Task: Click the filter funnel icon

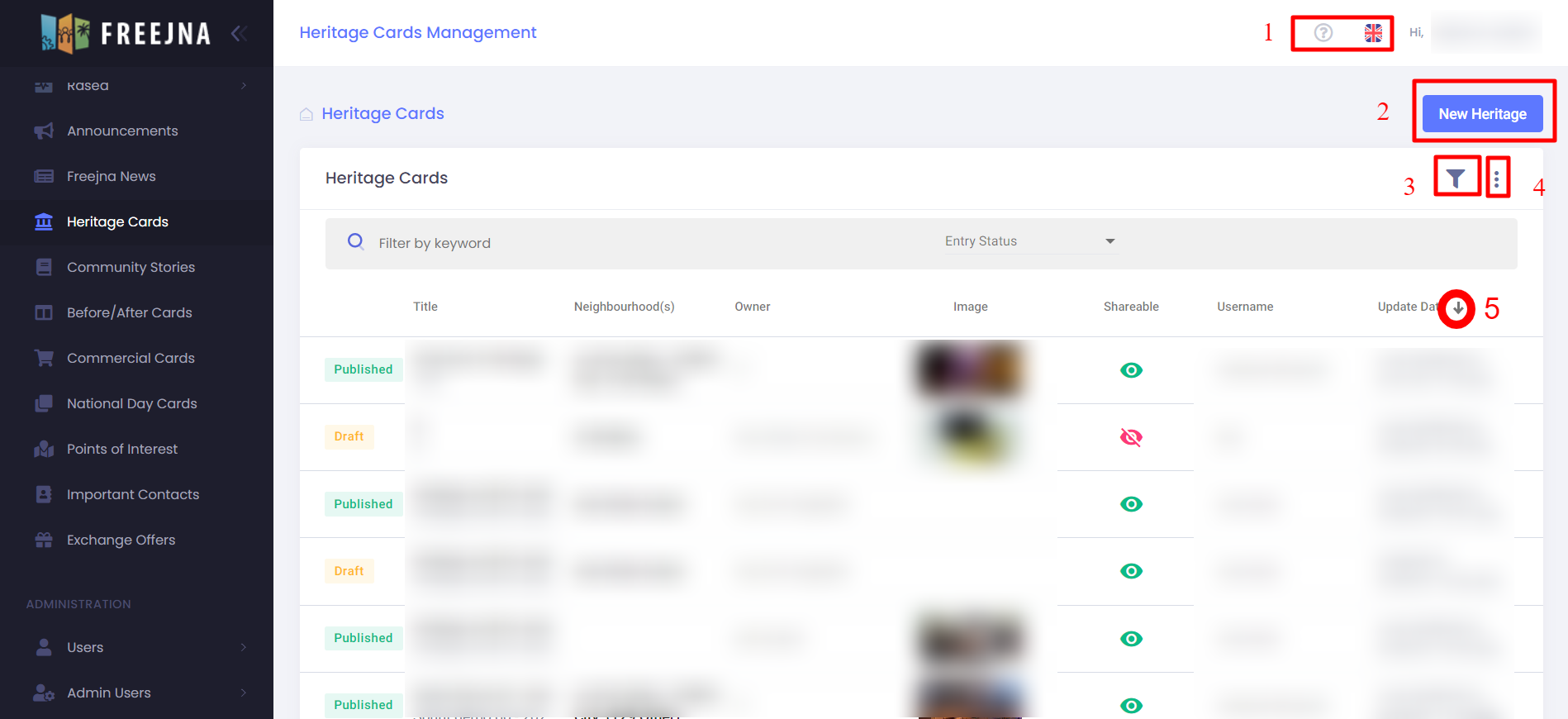Action: point(1456,178)
